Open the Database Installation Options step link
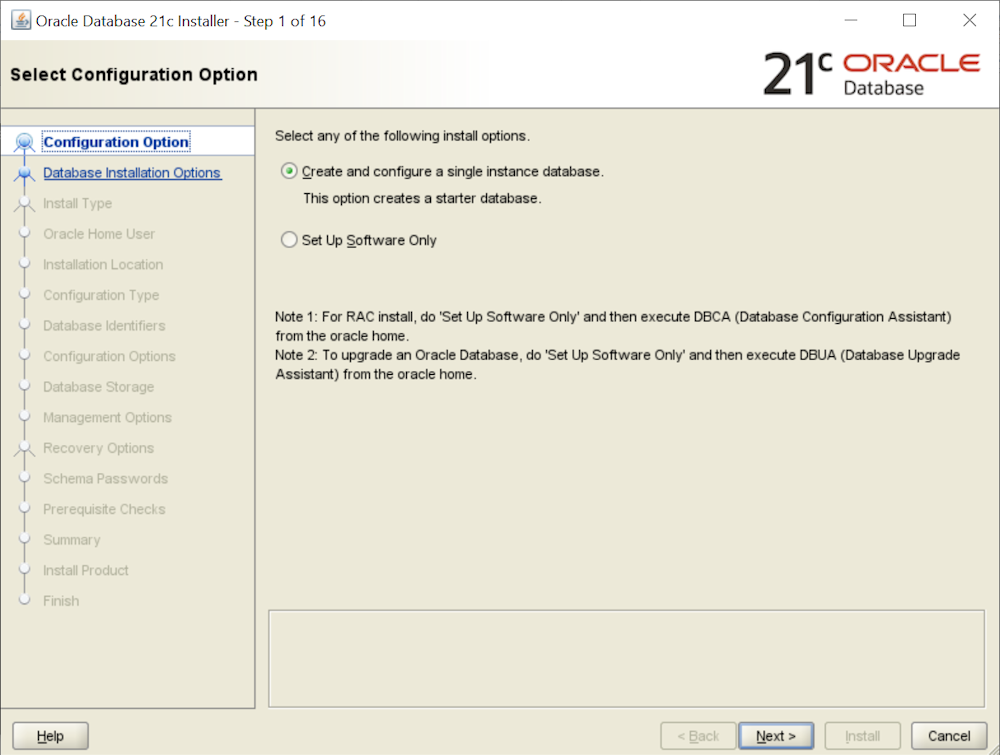 coord(132,173)
